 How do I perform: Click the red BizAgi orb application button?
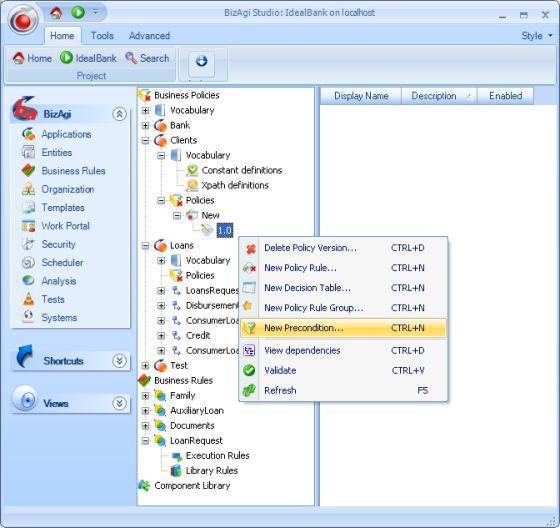coord(24,20)
